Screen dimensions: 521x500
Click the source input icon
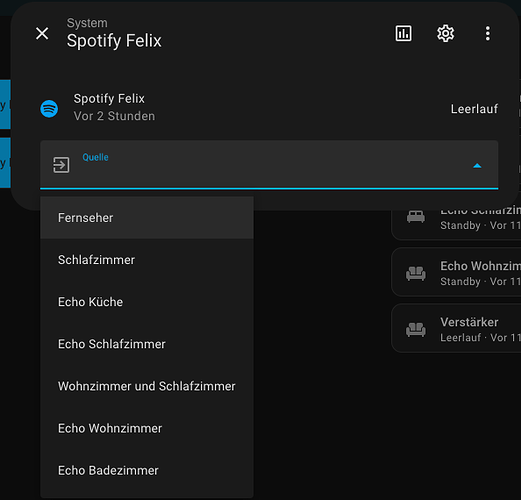(x=61, y=165)
